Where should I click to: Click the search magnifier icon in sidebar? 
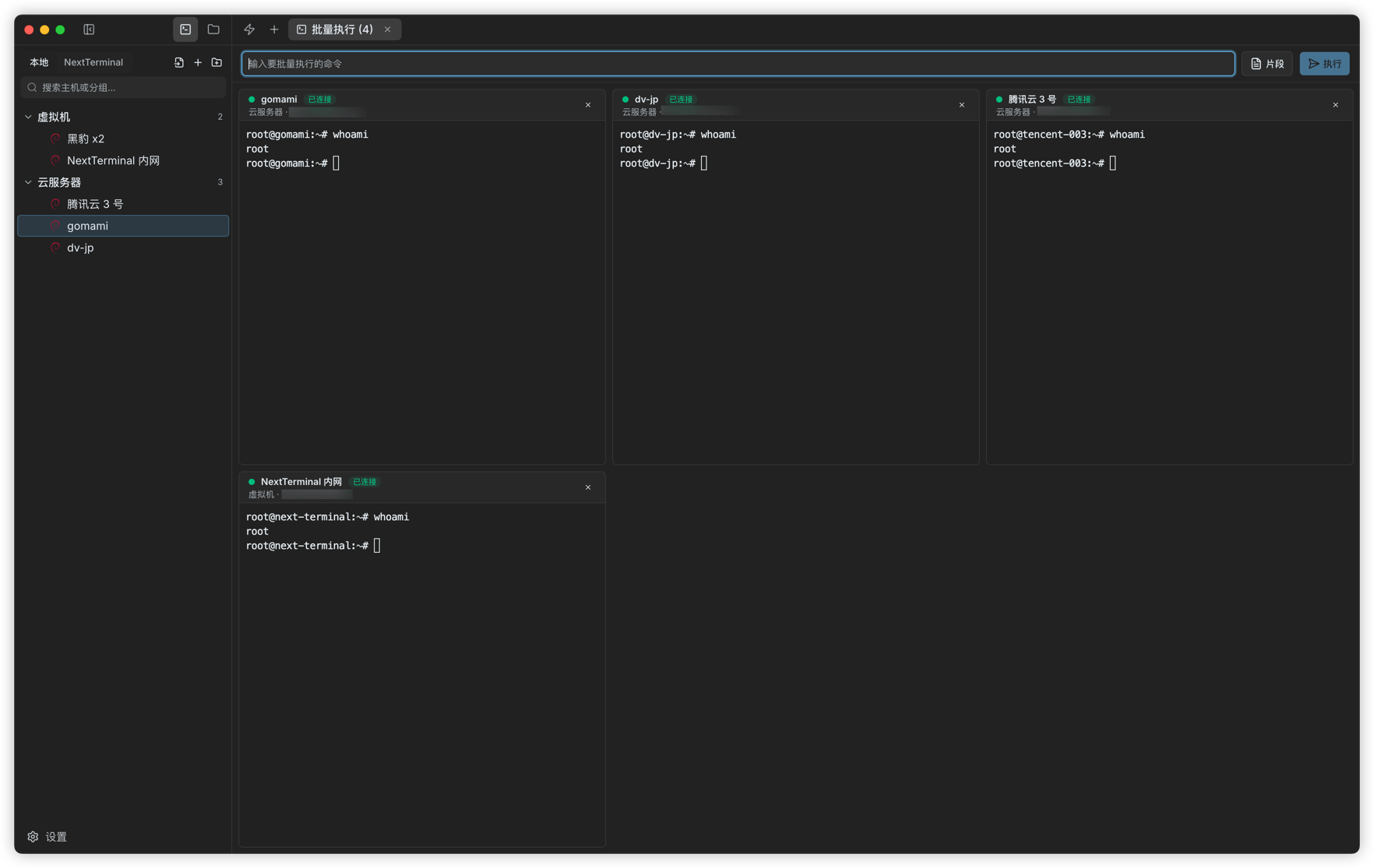tap(32, 88)
